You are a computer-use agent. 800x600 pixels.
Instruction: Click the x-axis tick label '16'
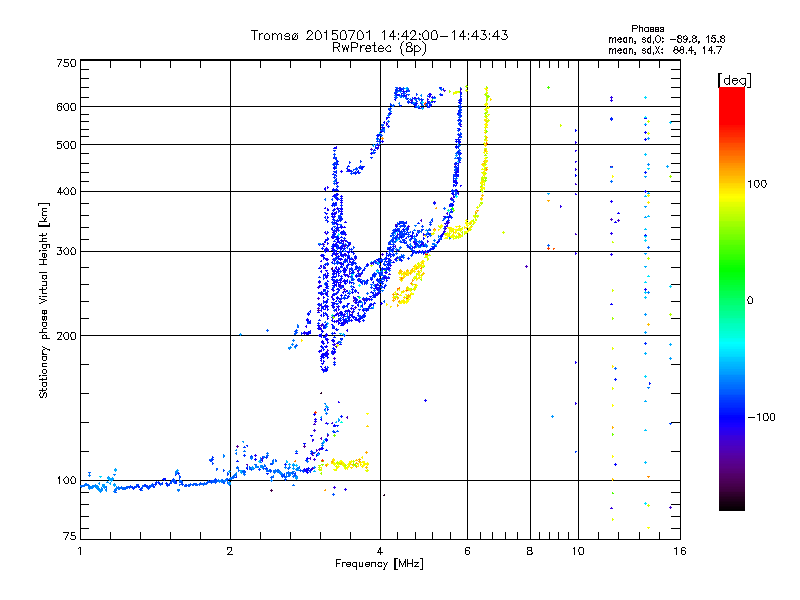680,551
